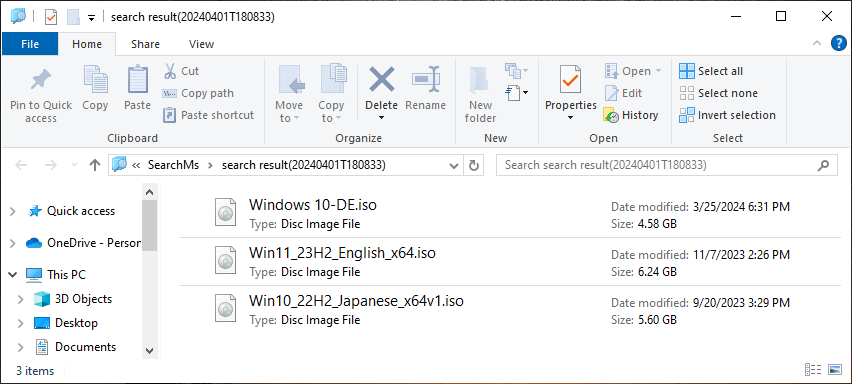852x384 pixels.
Task: Click Edit in the ribbon
Action: tap(624, 93)
